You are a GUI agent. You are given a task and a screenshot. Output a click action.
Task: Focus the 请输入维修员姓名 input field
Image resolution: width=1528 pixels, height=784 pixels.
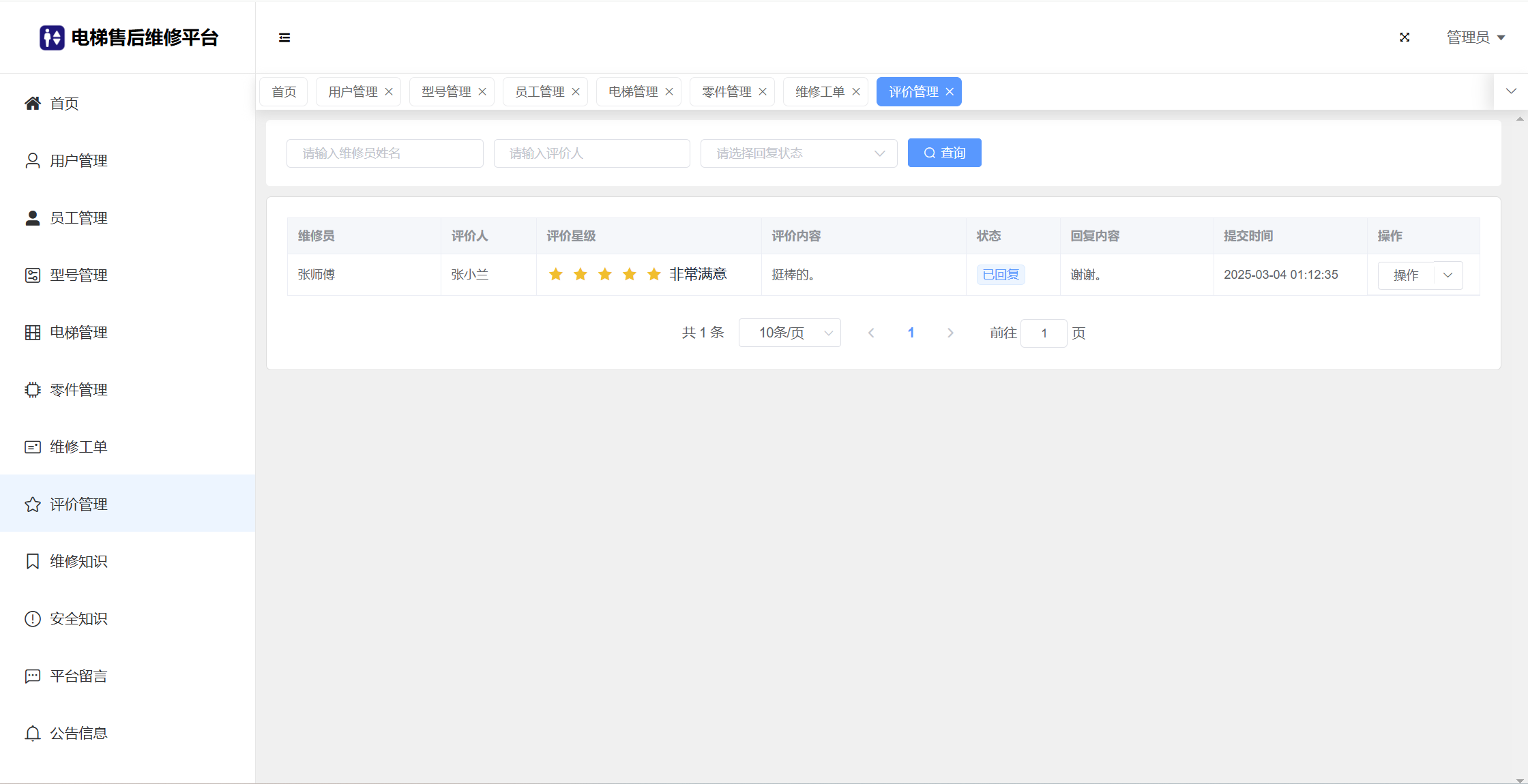click(385, 153)
